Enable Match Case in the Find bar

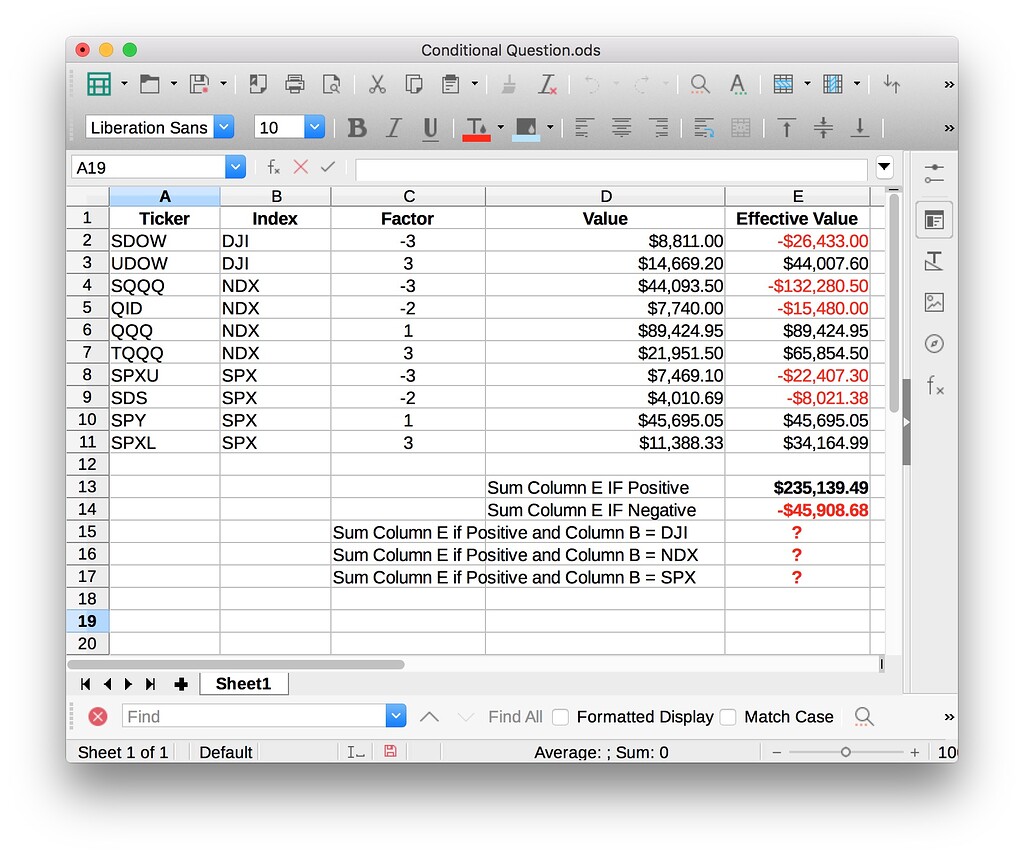click(728, 717)
